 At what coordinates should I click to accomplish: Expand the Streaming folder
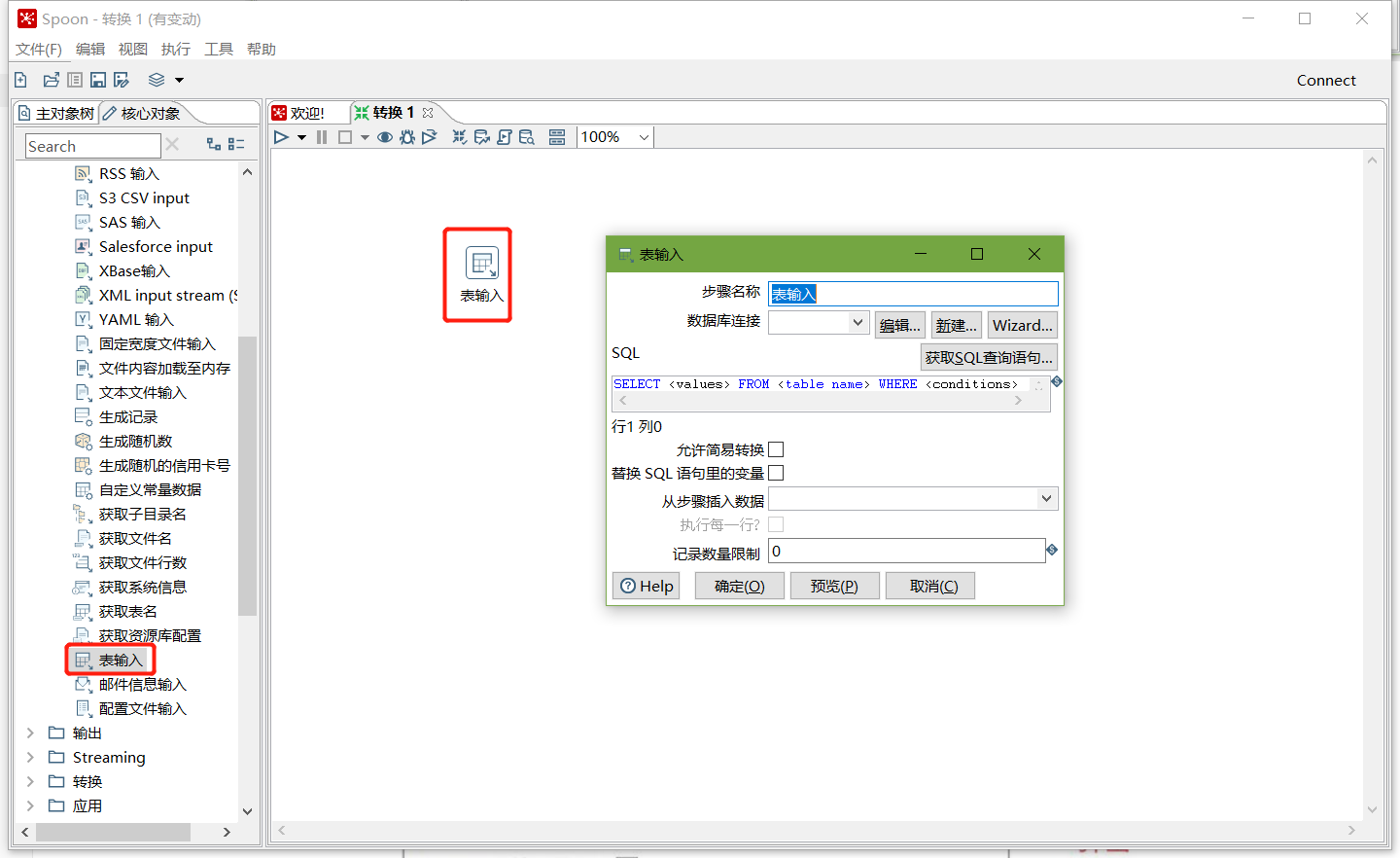coord(30,757)
